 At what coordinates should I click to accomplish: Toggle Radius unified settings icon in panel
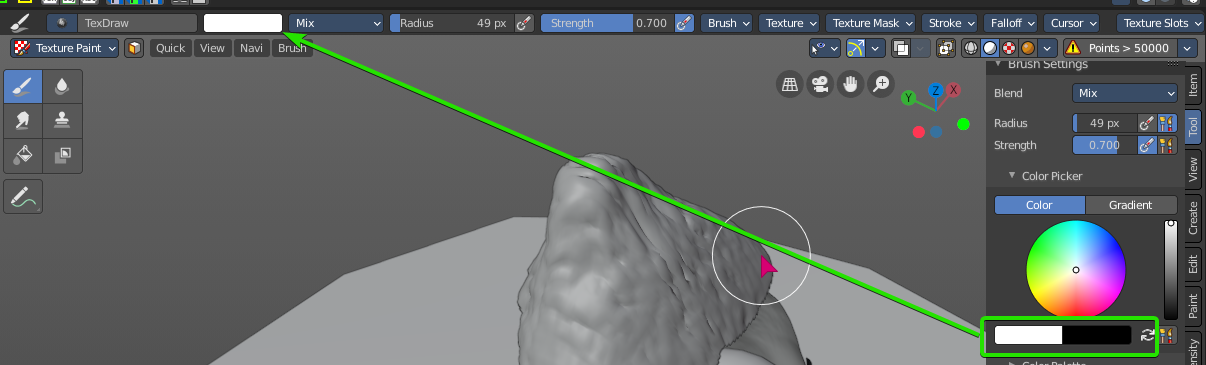(x=1166, y=123)
